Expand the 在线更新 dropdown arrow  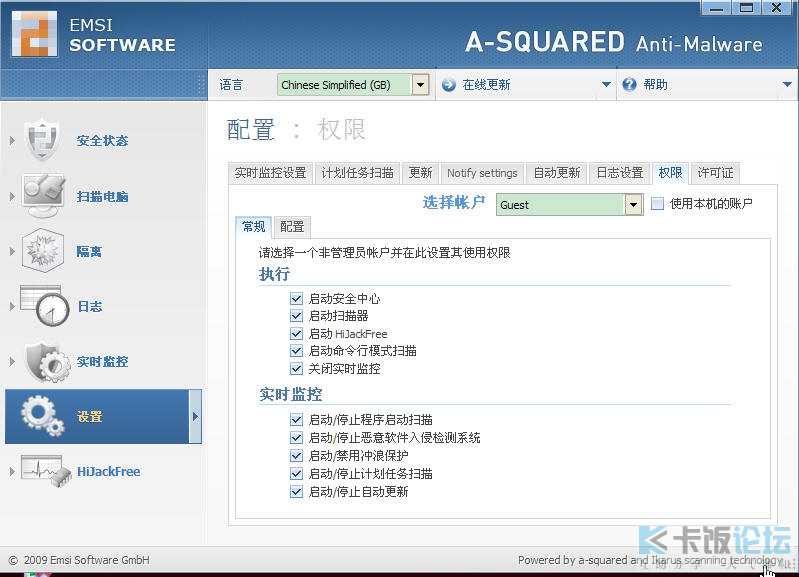pyautogui.click(x=606, y=85)
